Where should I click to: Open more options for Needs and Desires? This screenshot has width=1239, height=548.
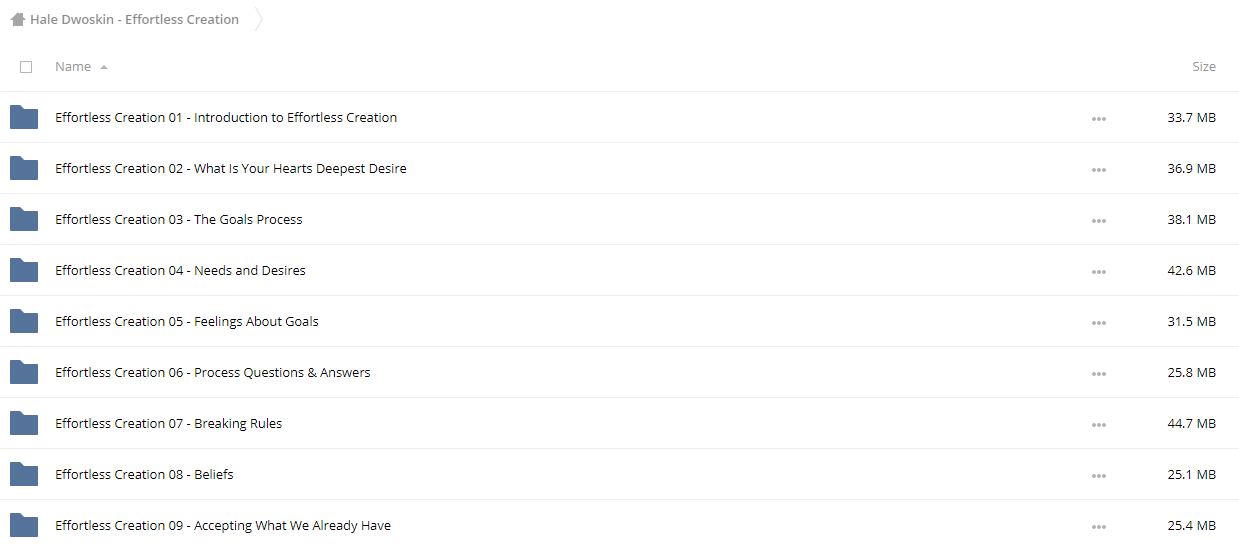click(1099, 272)
